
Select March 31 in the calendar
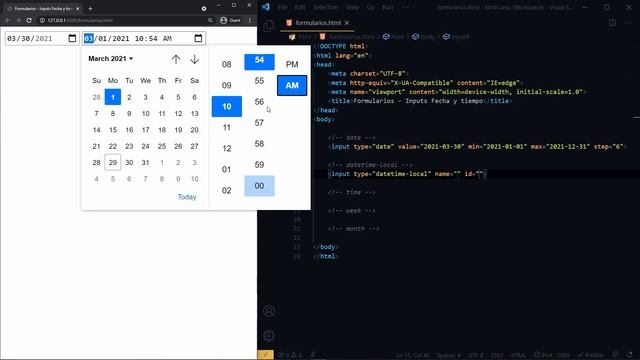[145, 162]
